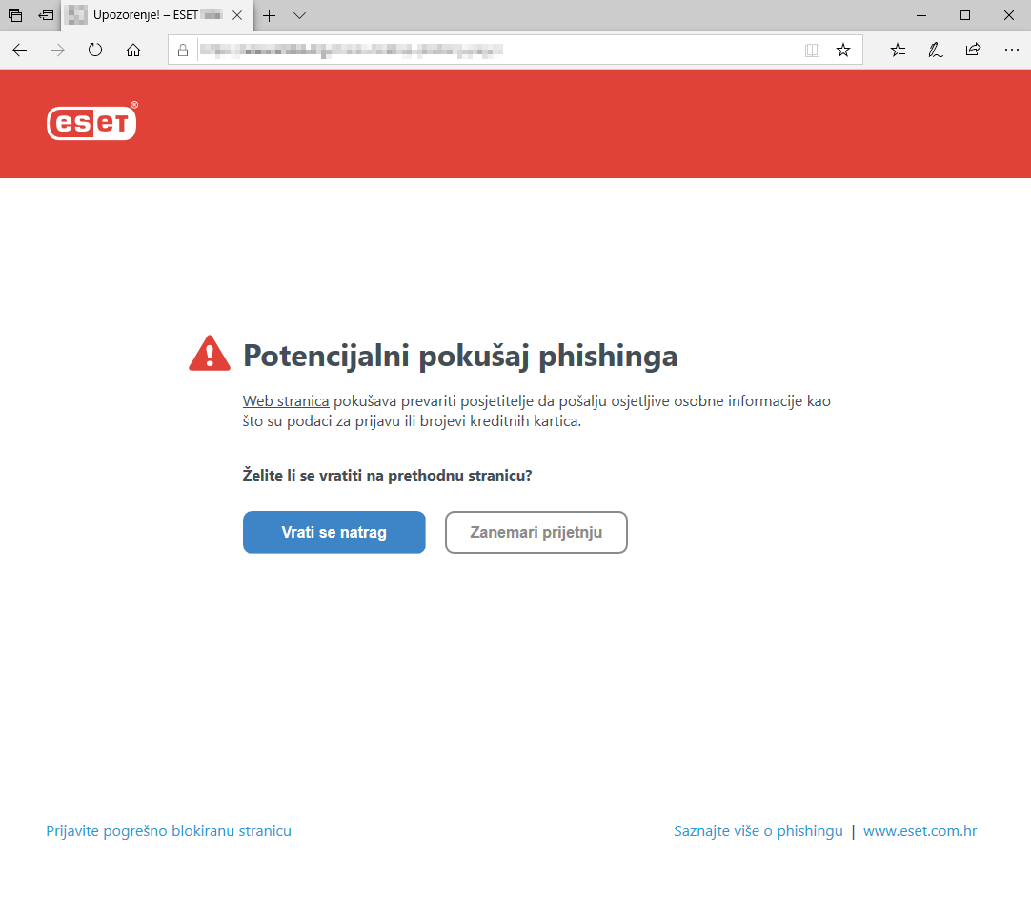The width and height of the screenshot is (1031, 903).
Task: Start Windows Ink page annotation
Action: [935, 49]
